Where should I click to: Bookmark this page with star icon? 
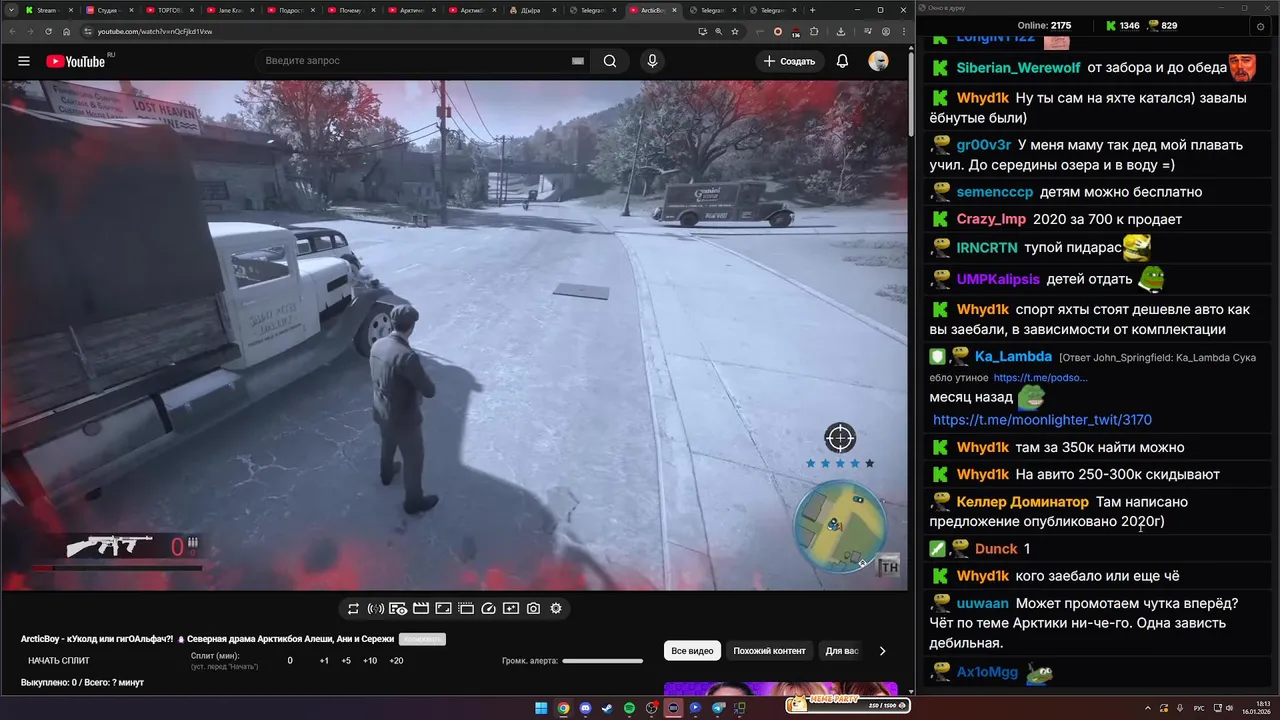(735, 31)
